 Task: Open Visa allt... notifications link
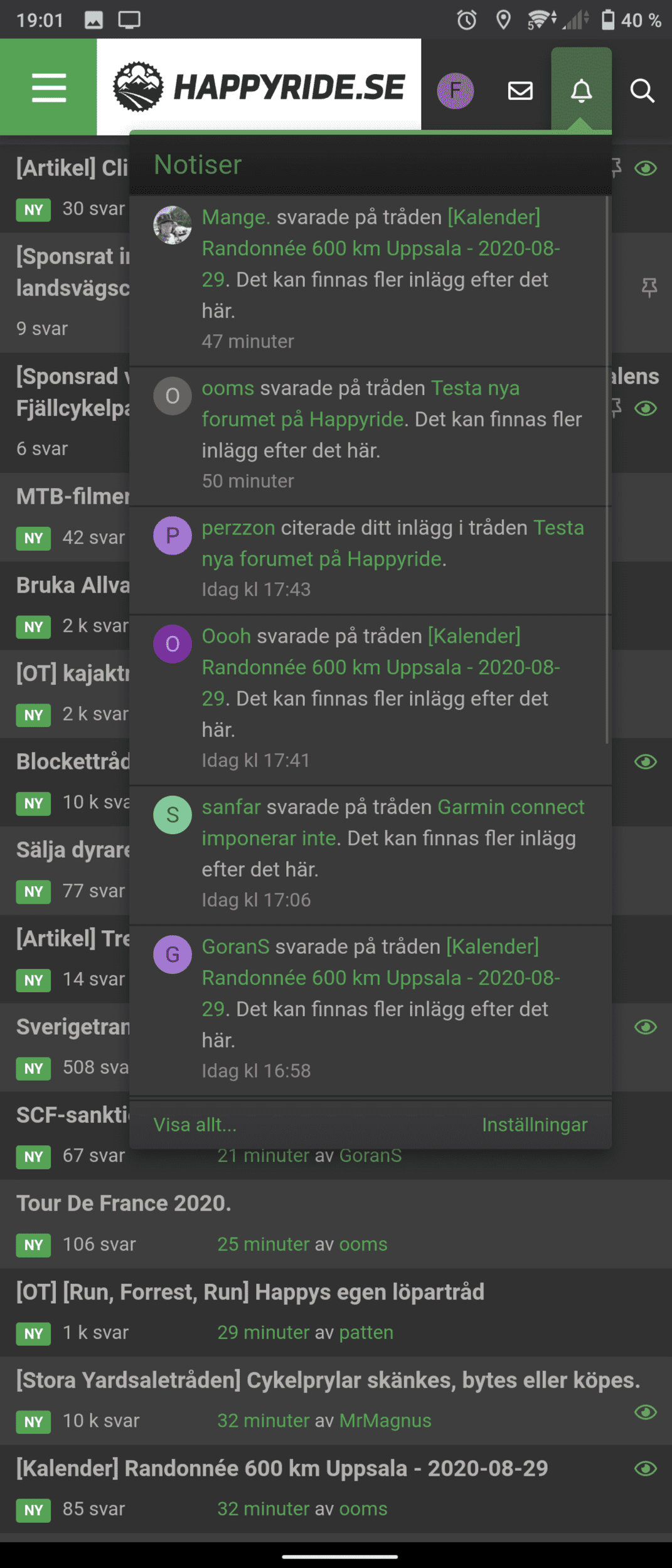195,1125
